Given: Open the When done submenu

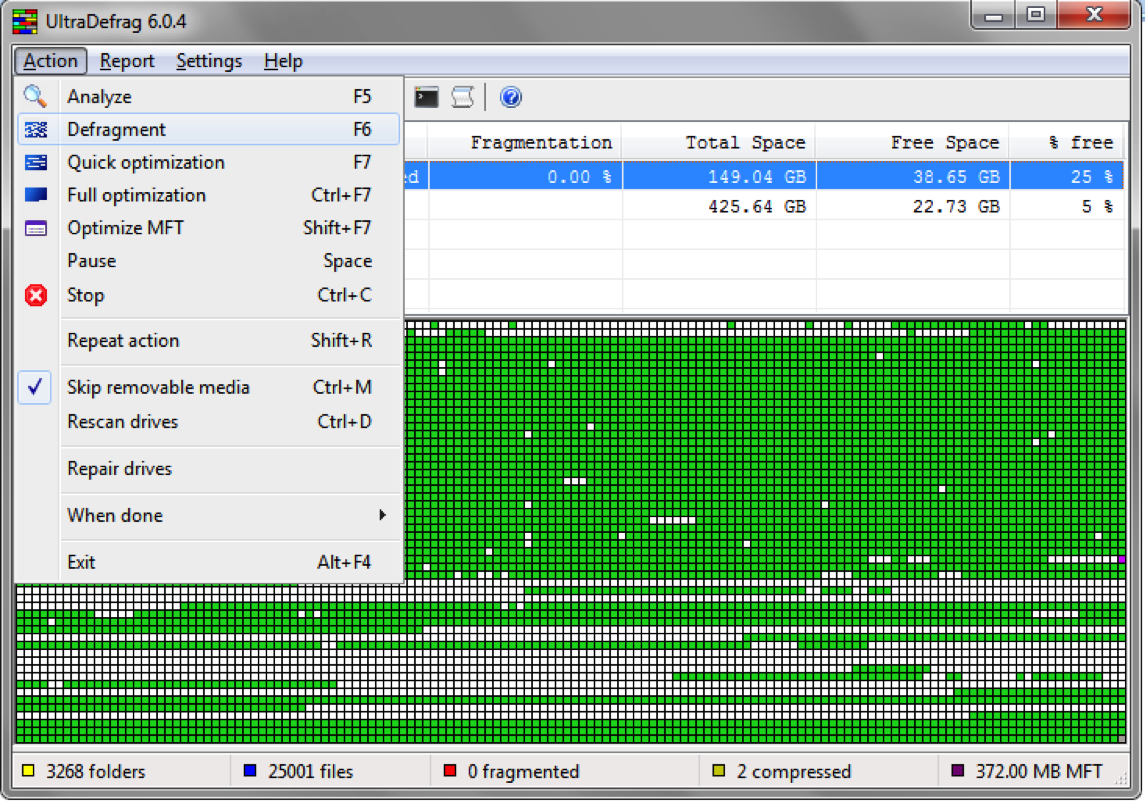Looking at the screenshot, I should click(208, 515).
